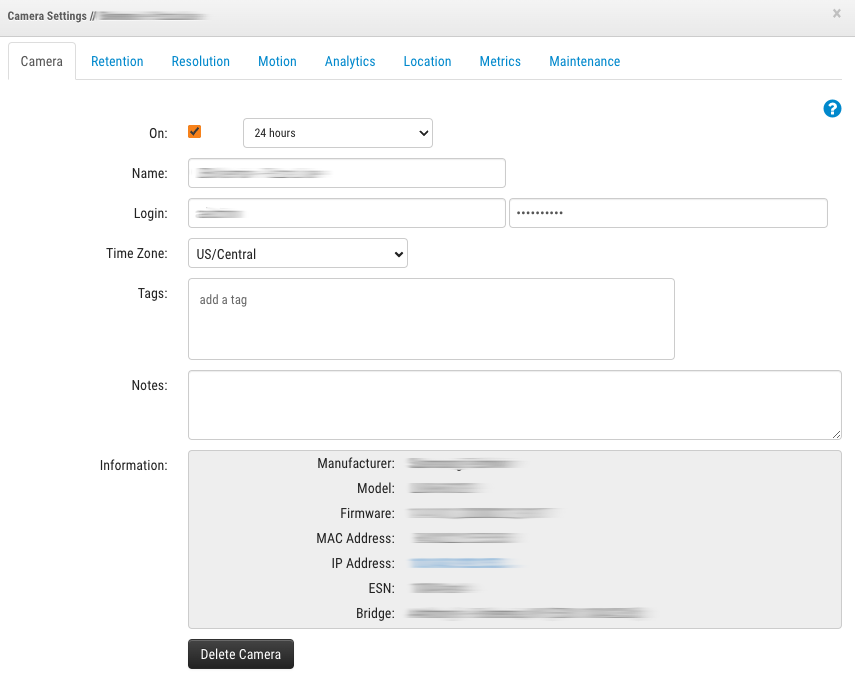View the Metrics tab
Image resolution: width=855 pixels, height=683 pixels.
tap(500, 61)
